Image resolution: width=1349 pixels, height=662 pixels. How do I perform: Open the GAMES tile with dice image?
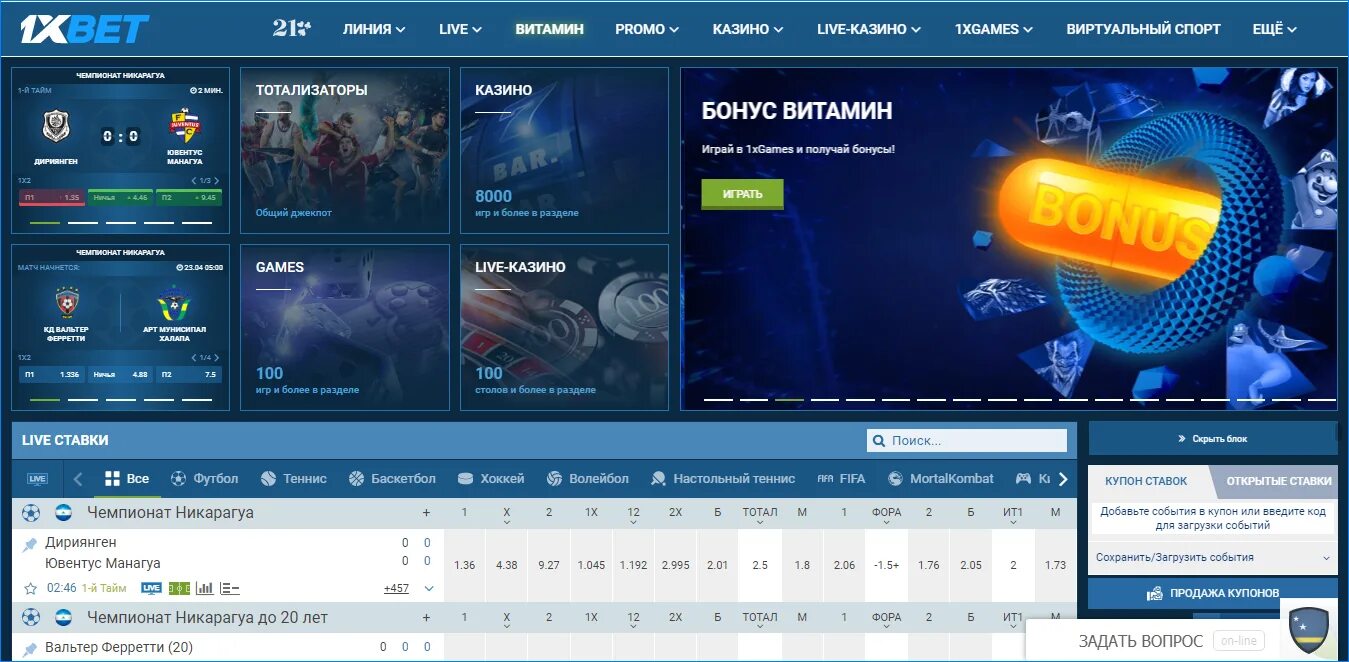point(345,327)
